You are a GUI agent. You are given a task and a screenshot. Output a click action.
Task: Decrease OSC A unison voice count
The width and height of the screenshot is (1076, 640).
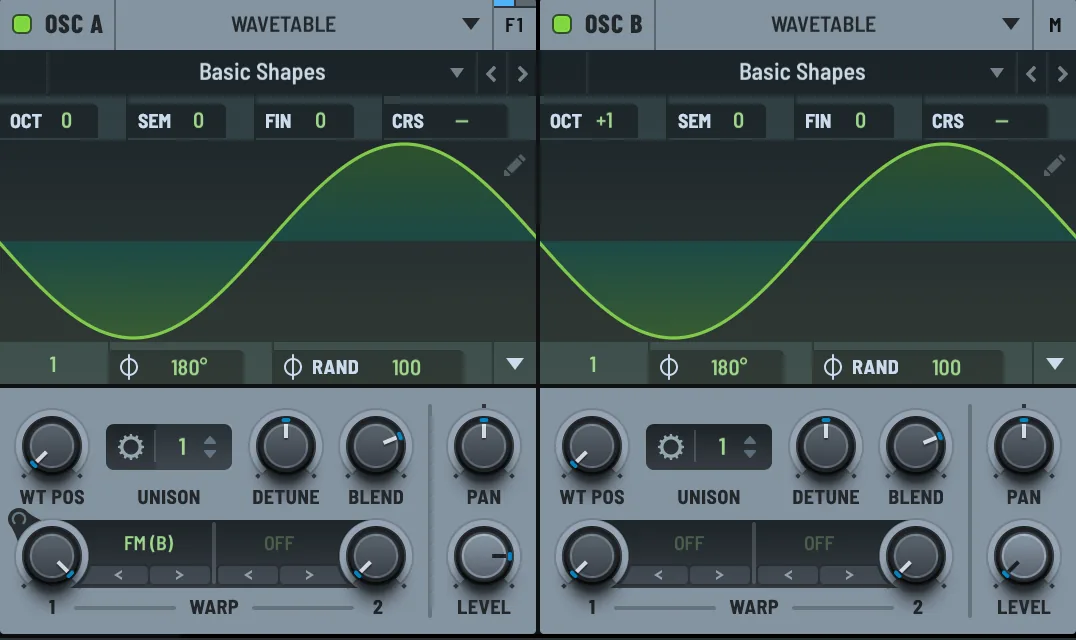(211, 454)
